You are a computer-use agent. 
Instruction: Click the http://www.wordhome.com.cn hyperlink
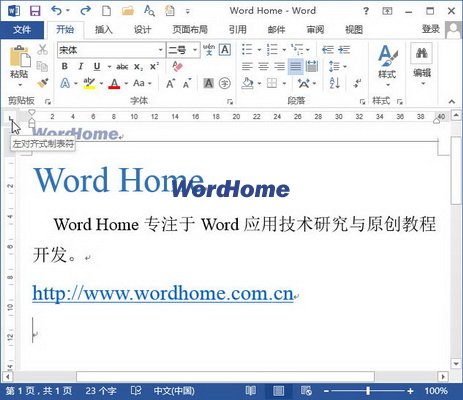[x=163, y=294]
